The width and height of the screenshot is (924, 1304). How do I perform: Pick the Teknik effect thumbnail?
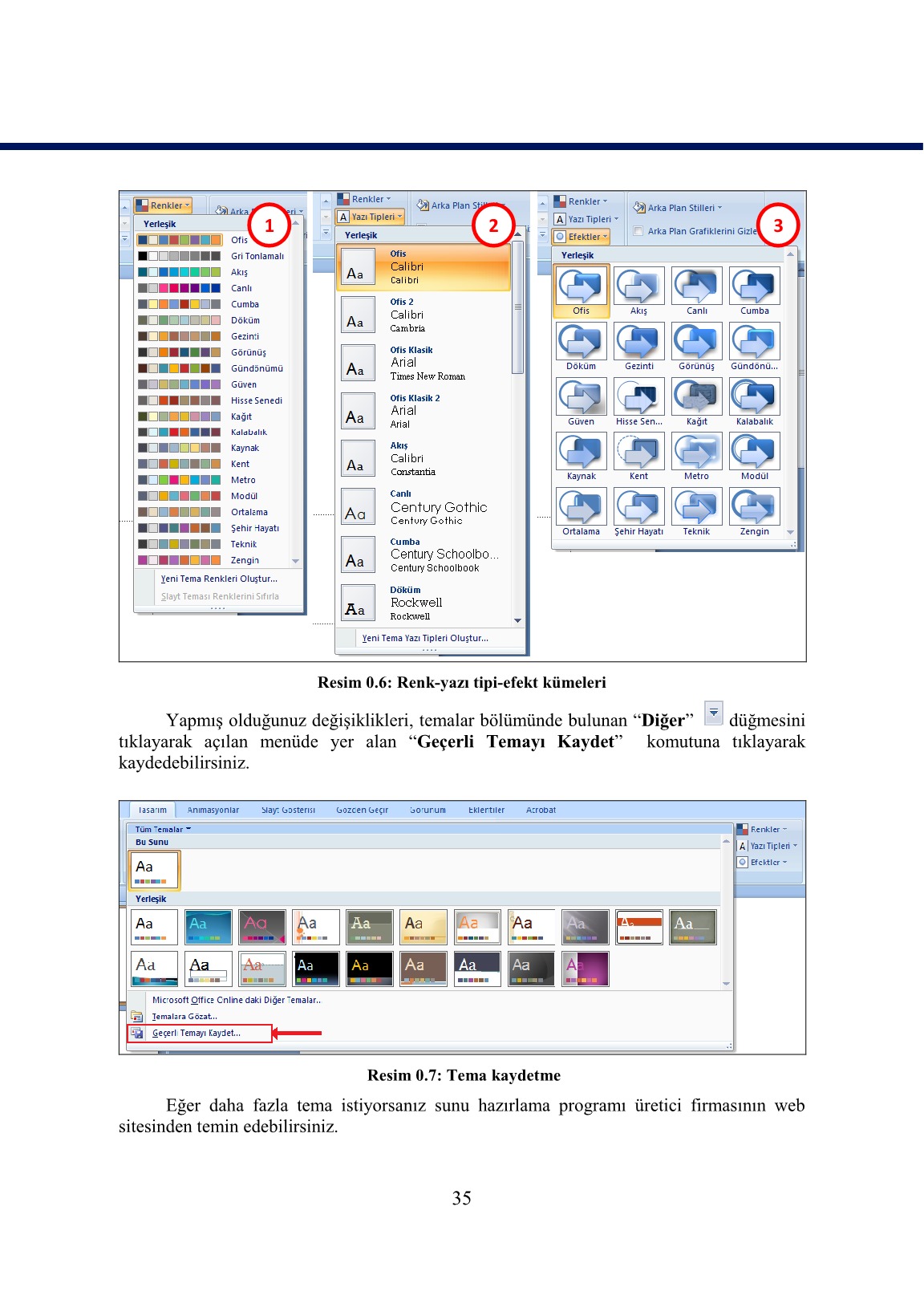pyautogui.click(x=697, y=507)
